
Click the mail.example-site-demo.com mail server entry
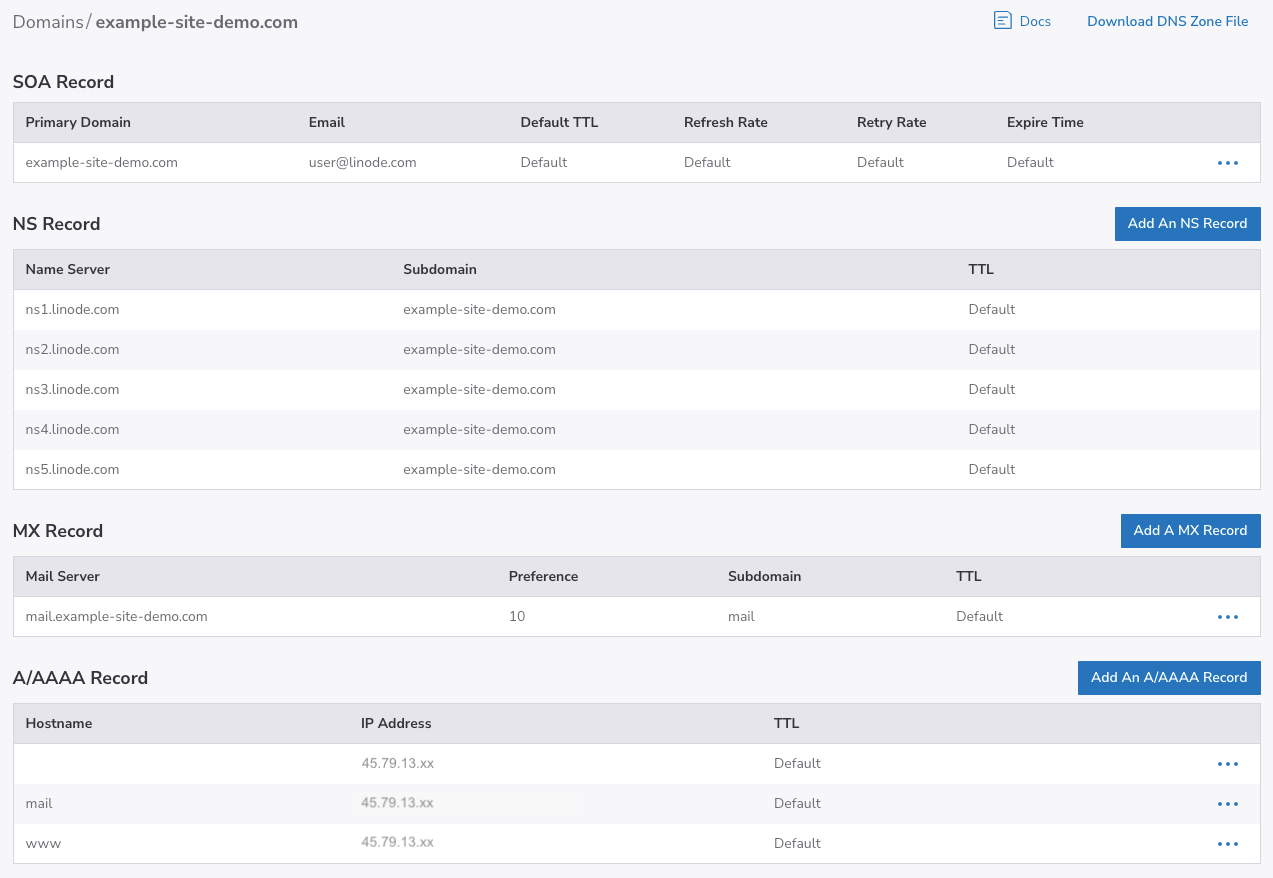[116, 617]
